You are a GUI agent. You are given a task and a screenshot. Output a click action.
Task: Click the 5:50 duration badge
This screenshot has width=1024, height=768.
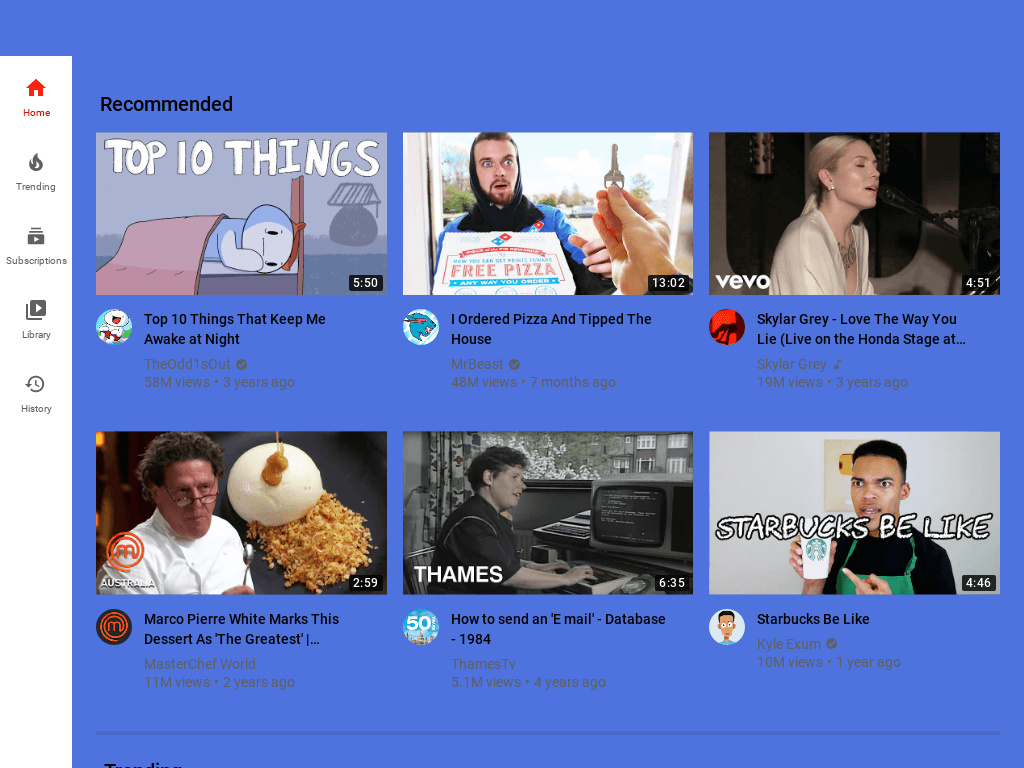(x=366, y=283)
